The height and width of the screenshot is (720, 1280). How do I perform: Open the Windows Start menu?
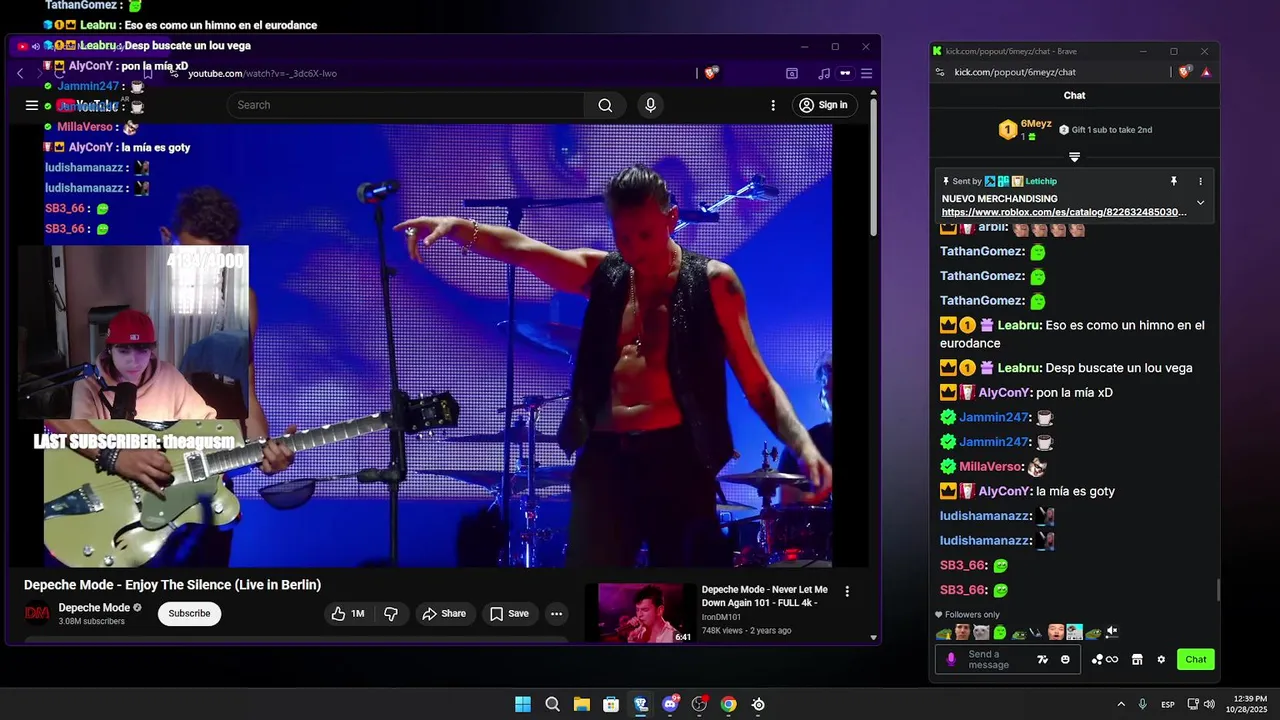click(523, 704)
